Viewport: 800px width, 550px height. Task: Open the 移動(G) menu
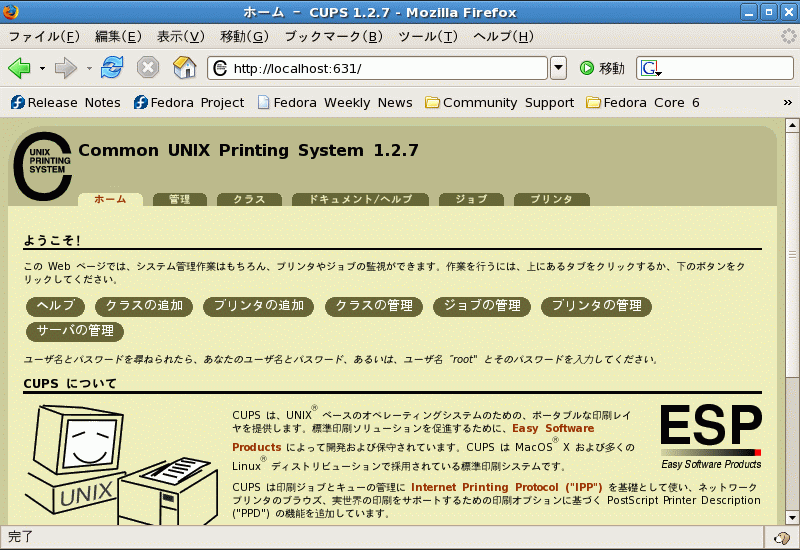244,36
